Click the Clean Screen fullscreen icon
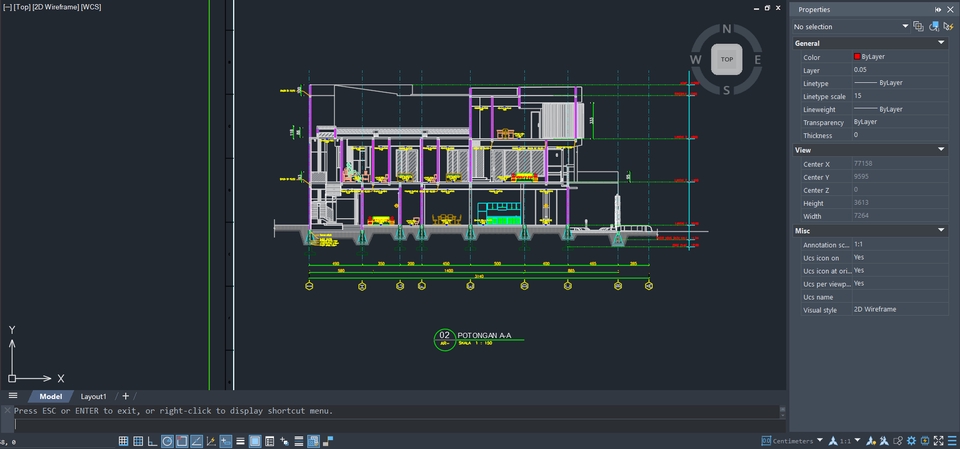Screen dimensions: 960x449 [939, 440]
